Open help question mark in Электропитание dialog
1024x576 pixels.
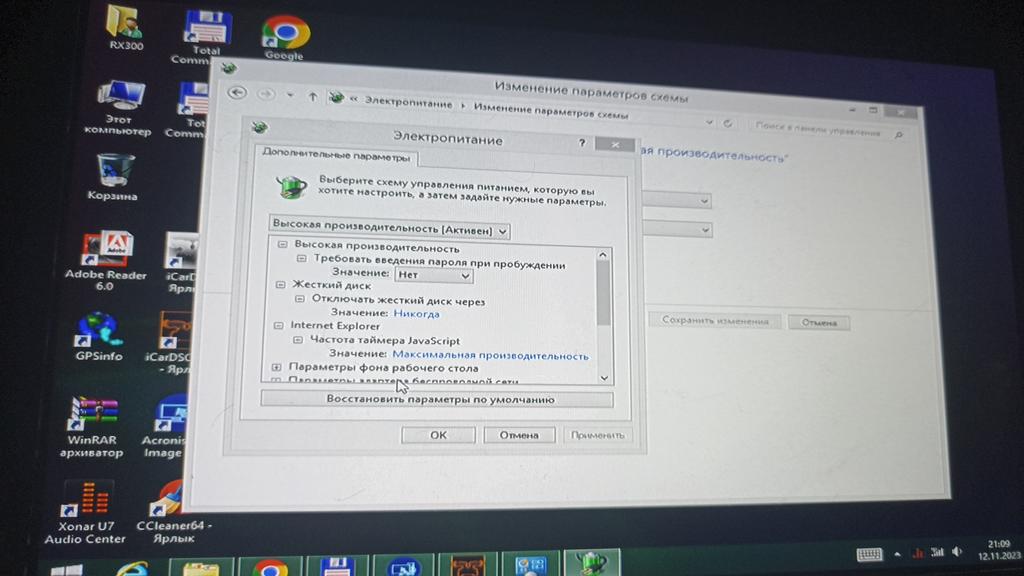tap(582, 142)
